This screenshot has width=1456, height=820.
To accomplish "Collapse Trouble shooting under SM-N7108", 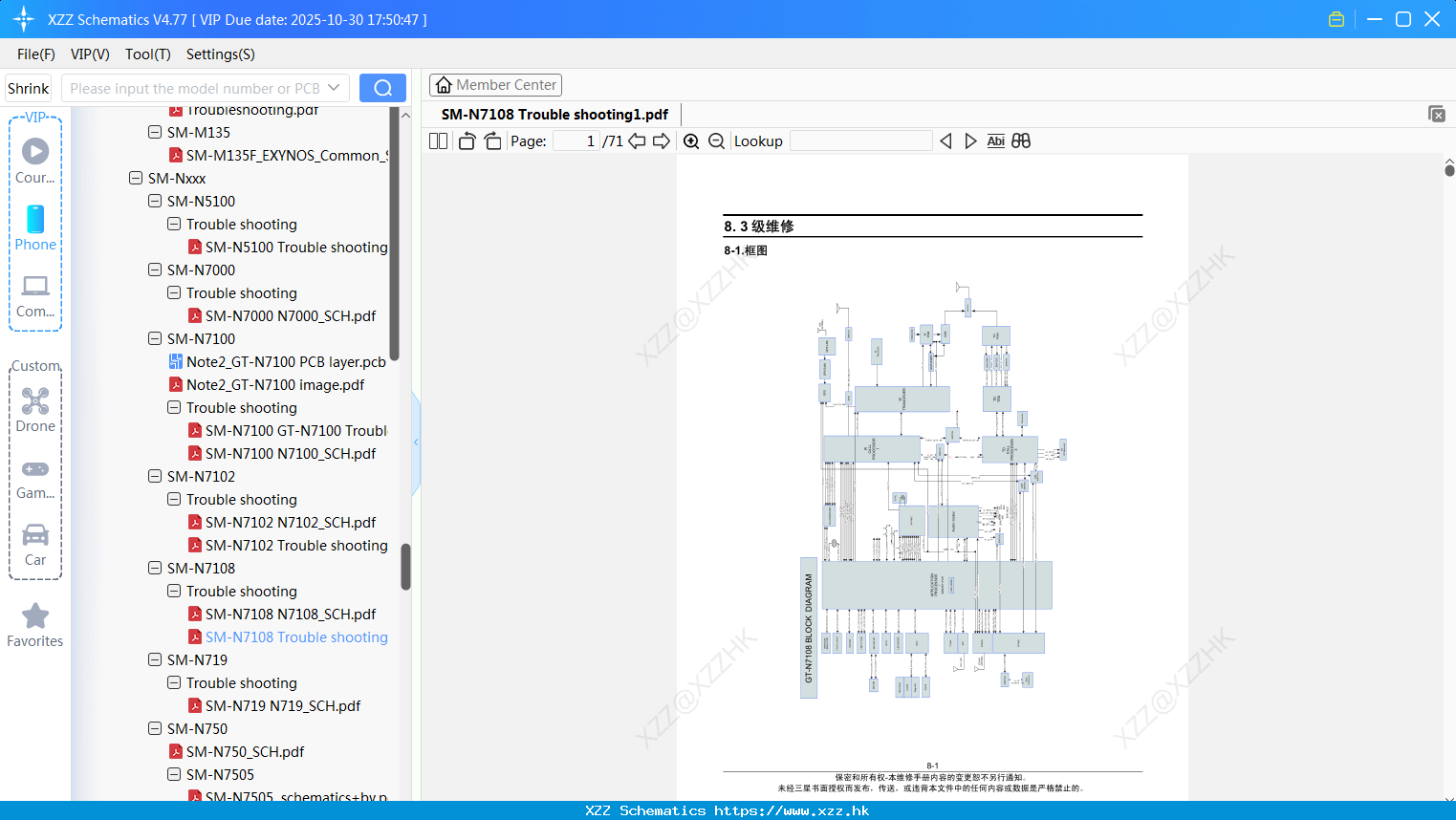I will click(x=174, y=591).
